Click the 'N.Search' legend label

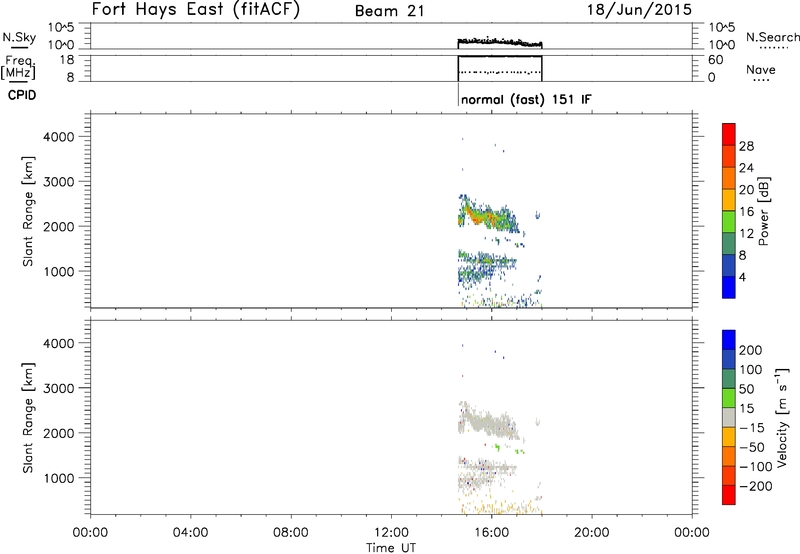[772, 37]
